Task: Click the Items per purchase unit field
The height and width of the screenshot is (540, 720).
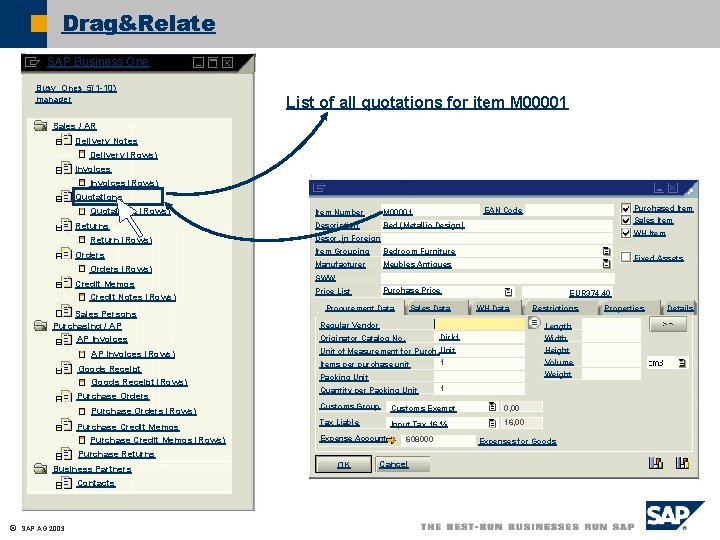Action: [x=479, y=363]
